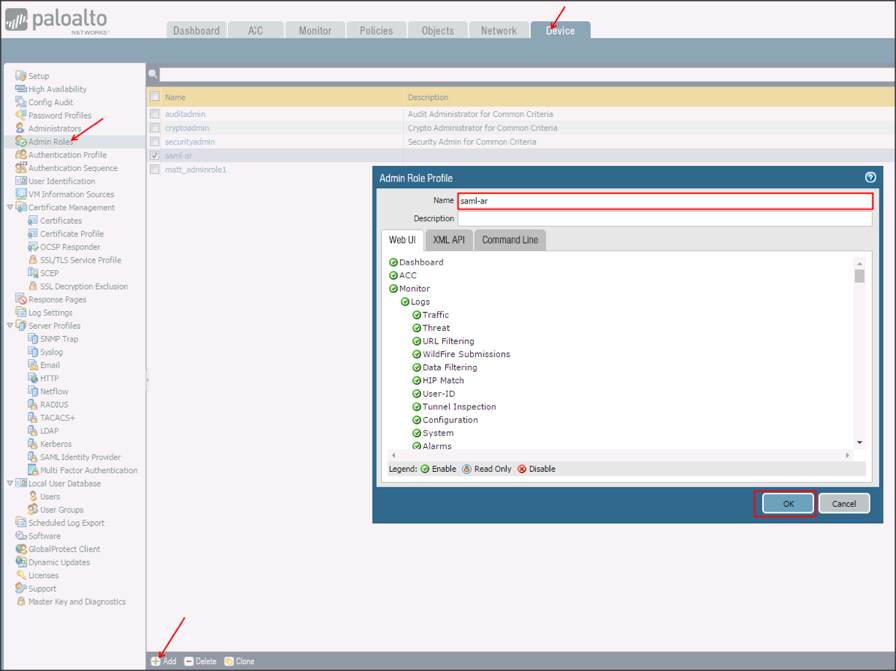This screenshot has width=896, height=671.
Task: Tick the matt_adminrole1 row checkbox
Action: coord(155,170)
